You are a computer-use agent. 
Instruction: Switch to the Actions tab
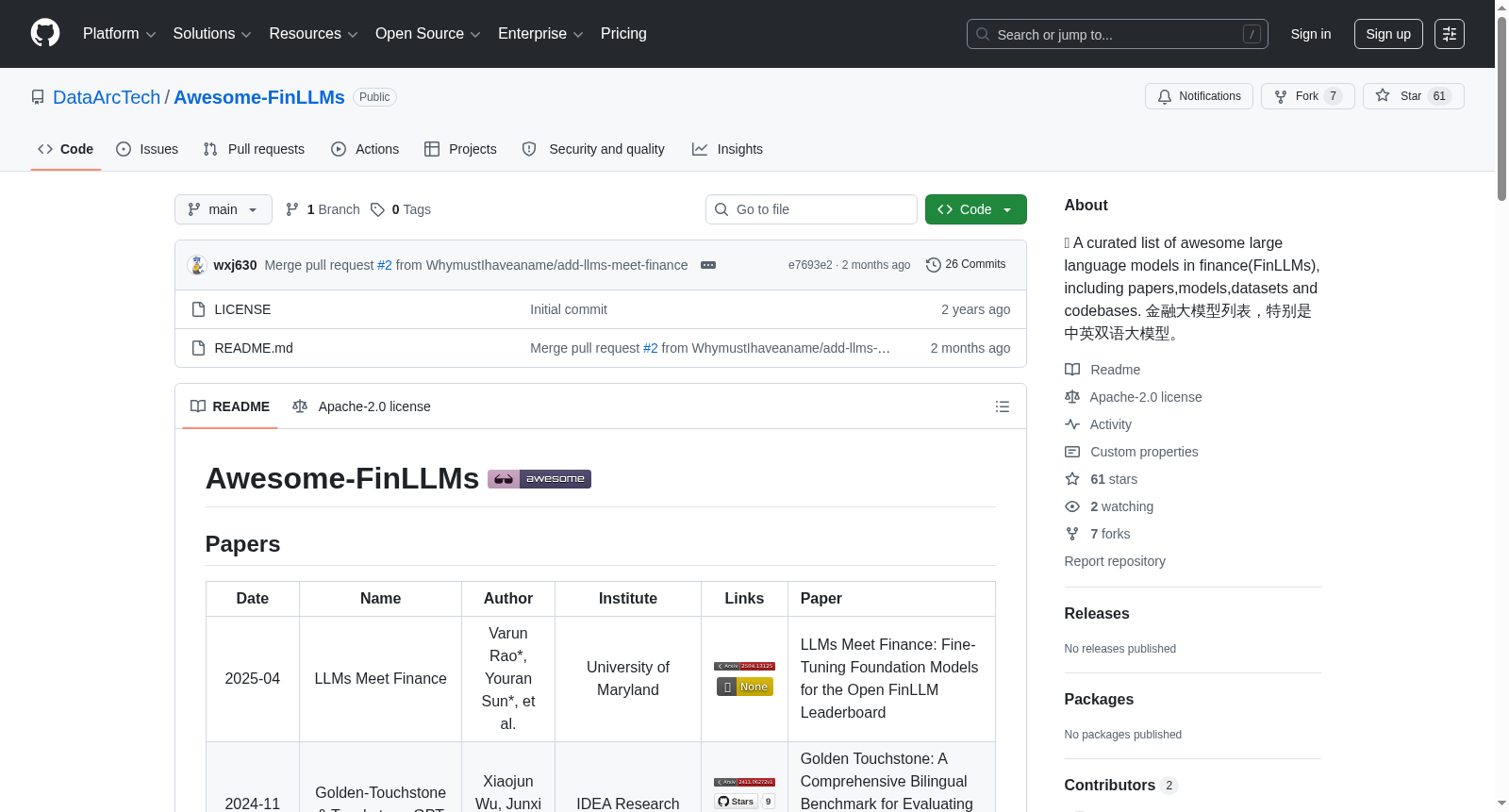point(365,149)
